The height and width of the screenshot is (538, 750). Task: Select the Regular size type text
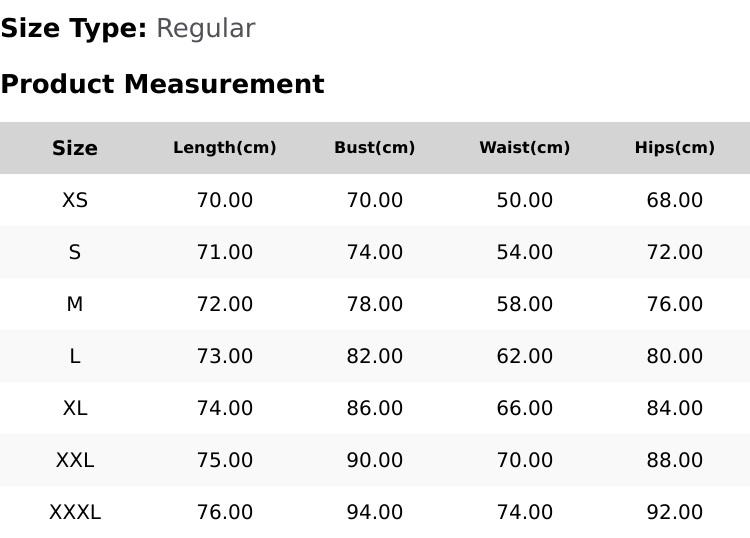point(206,29)
